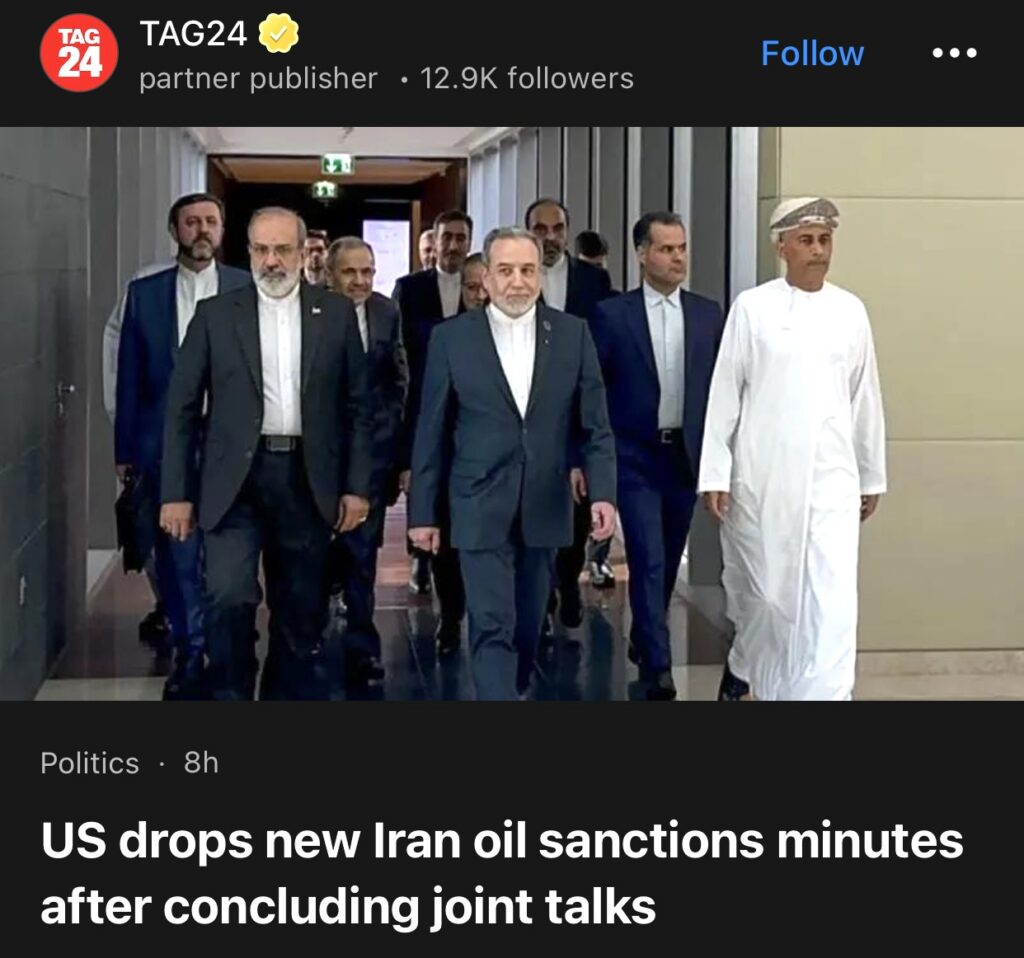Screen dimensions: 1024x958
Task: Click the door handle on left wall in photo
Action: [65, 391]
